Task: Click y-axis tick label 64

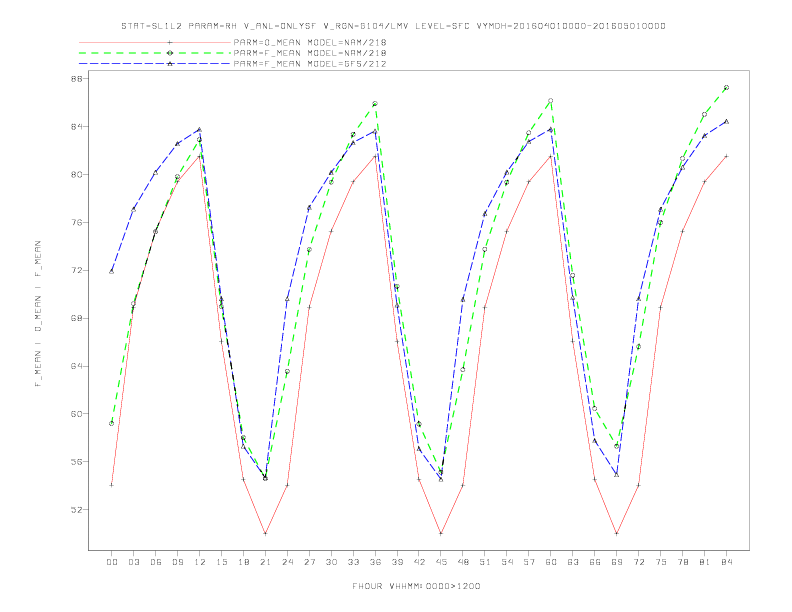Action: (77, 366)
